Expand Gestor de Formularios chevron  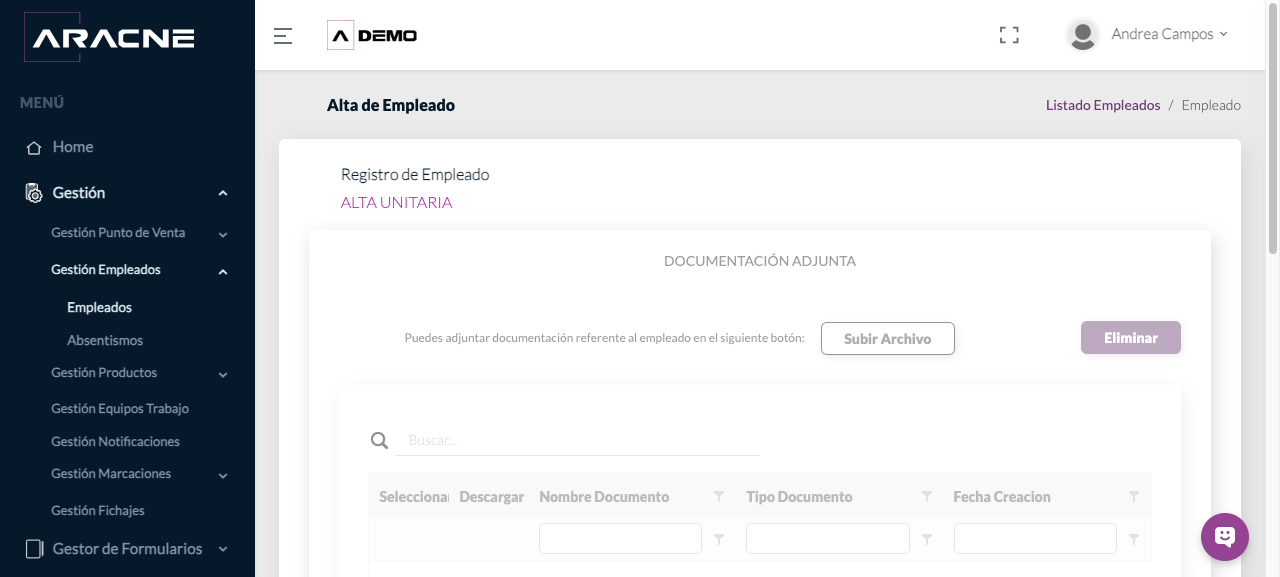[x=223, y=549]
